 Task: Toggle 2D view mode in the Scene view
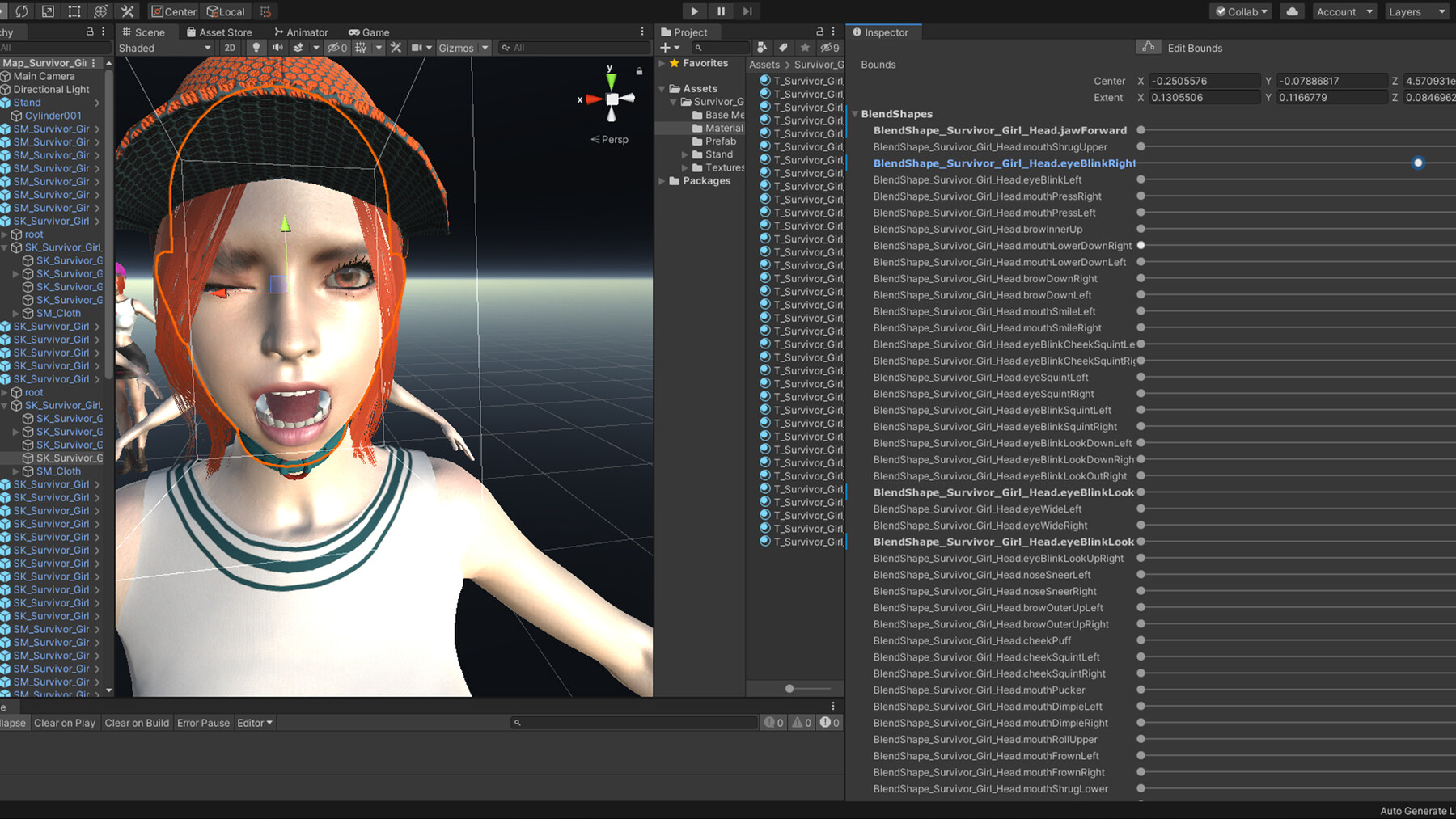click(x=230, y=48)
